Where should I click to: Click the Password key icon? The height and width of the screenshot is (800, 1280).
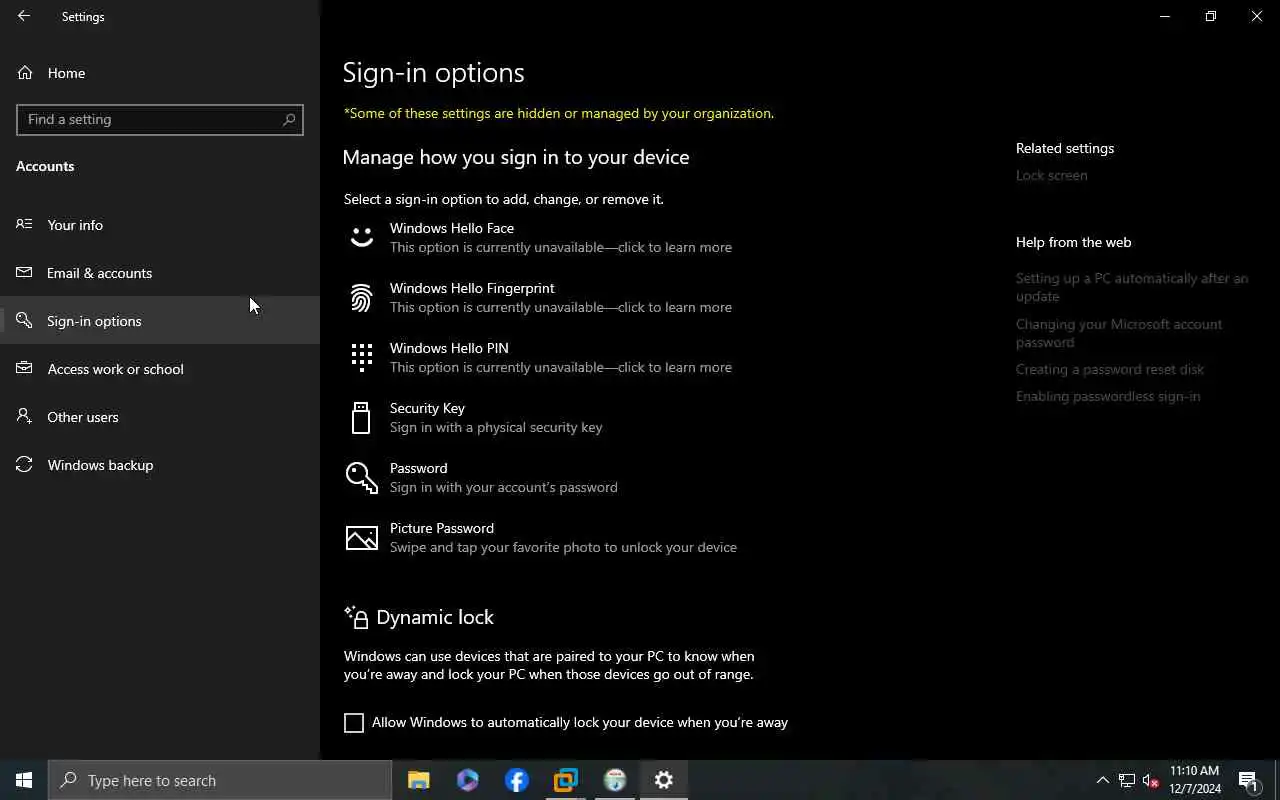tap(361, 478)
